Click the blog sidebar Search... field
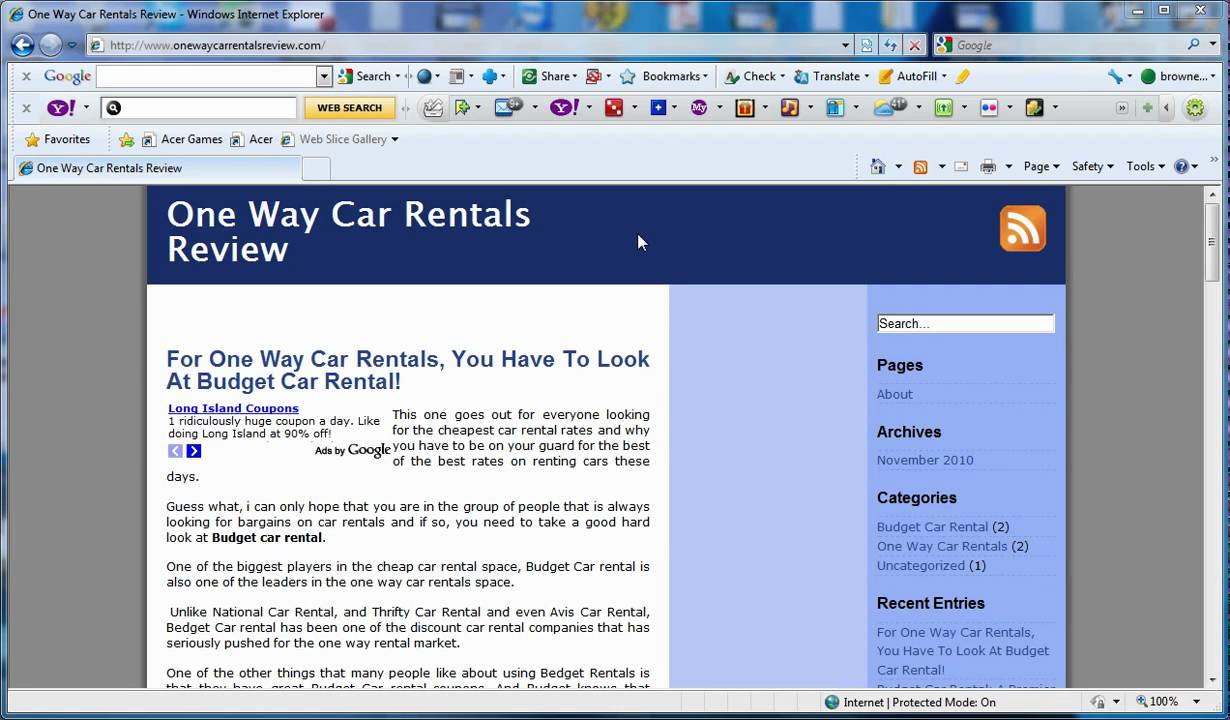Viewport: 1230px width, 720px height. (965, 323)
